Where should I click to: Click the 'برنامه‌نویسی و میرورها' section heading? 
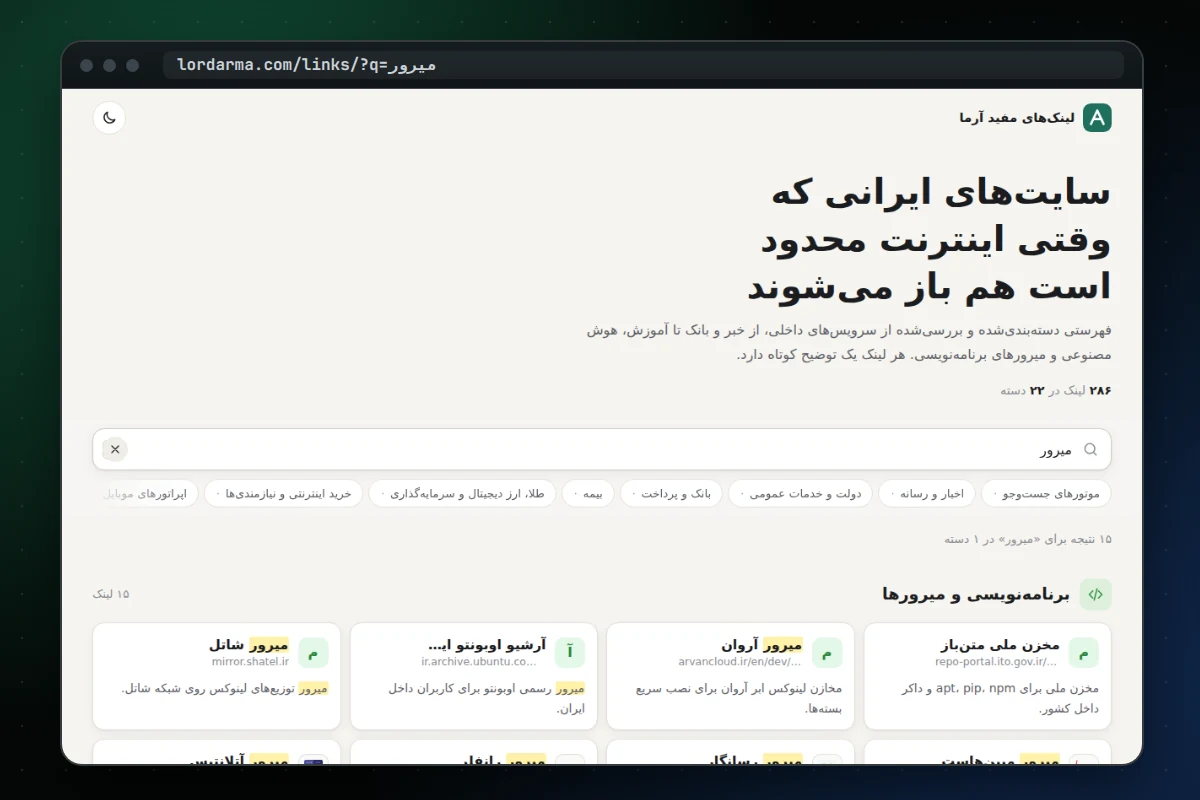[x=976, y=594]
